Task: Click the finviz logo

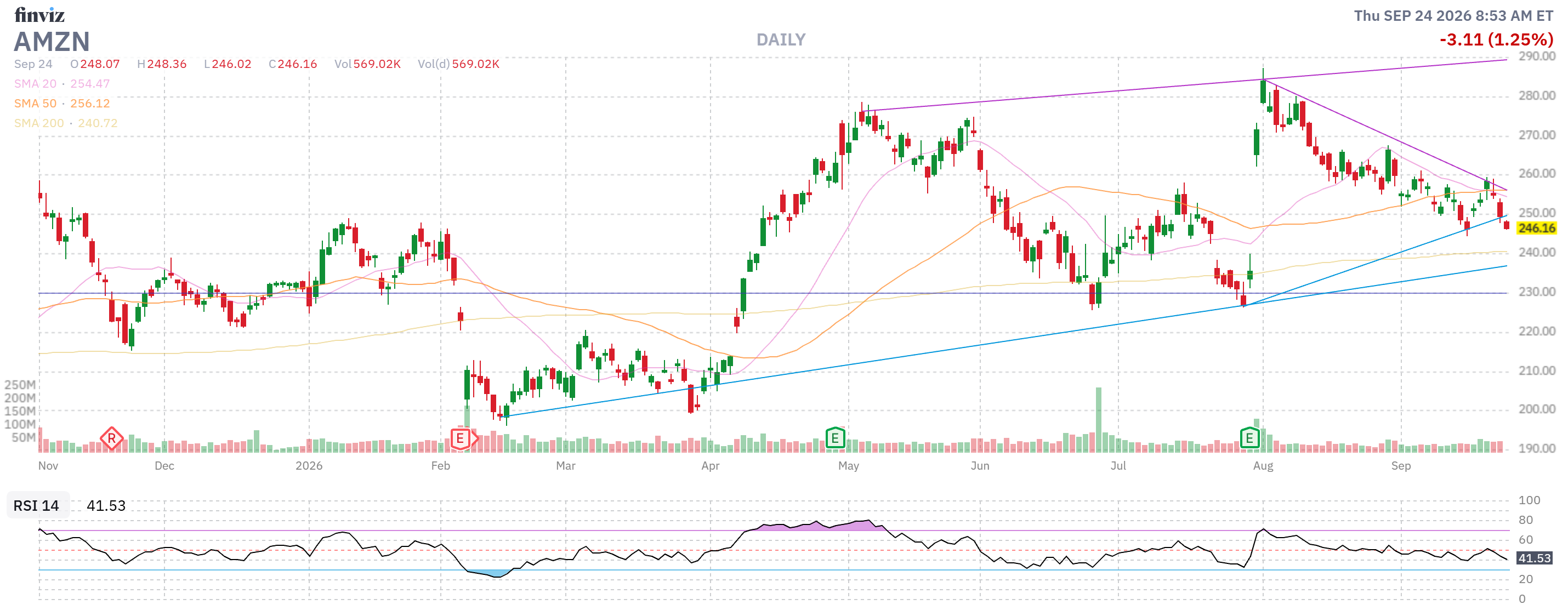Action: 39,15
